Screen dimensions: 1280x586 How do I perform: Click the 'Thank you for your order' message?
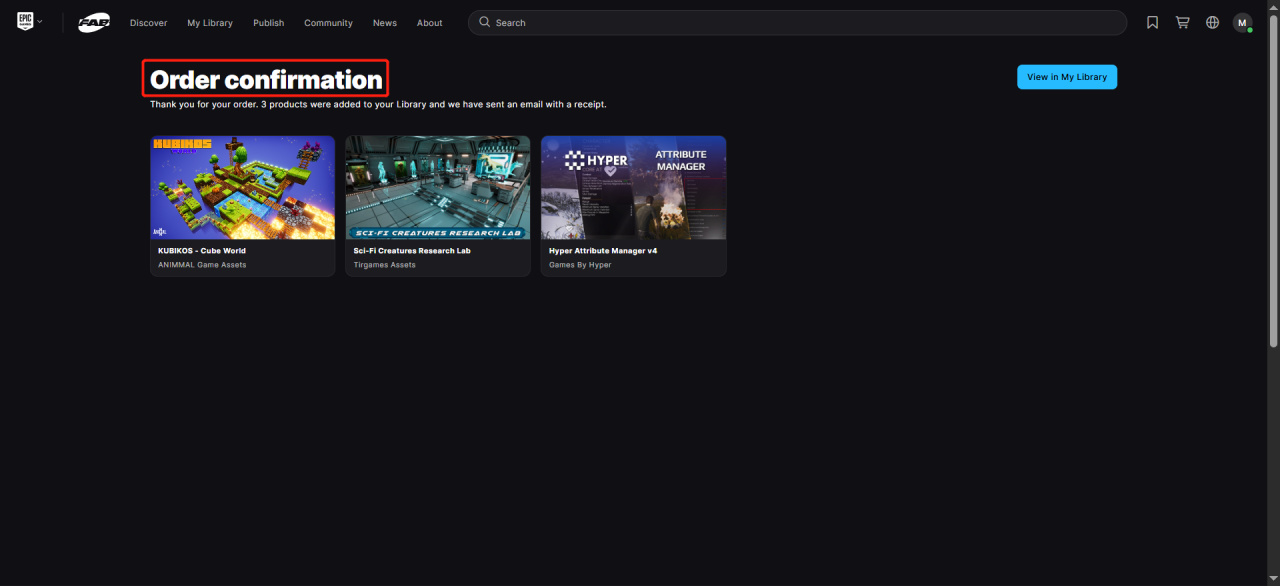(378, 104)
